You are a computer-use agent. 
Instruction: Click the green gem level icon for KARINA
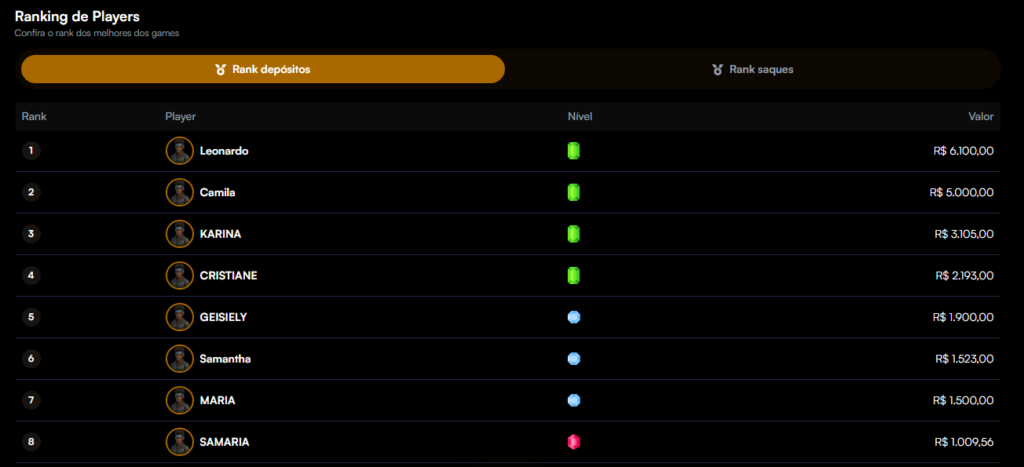[573, 234]
